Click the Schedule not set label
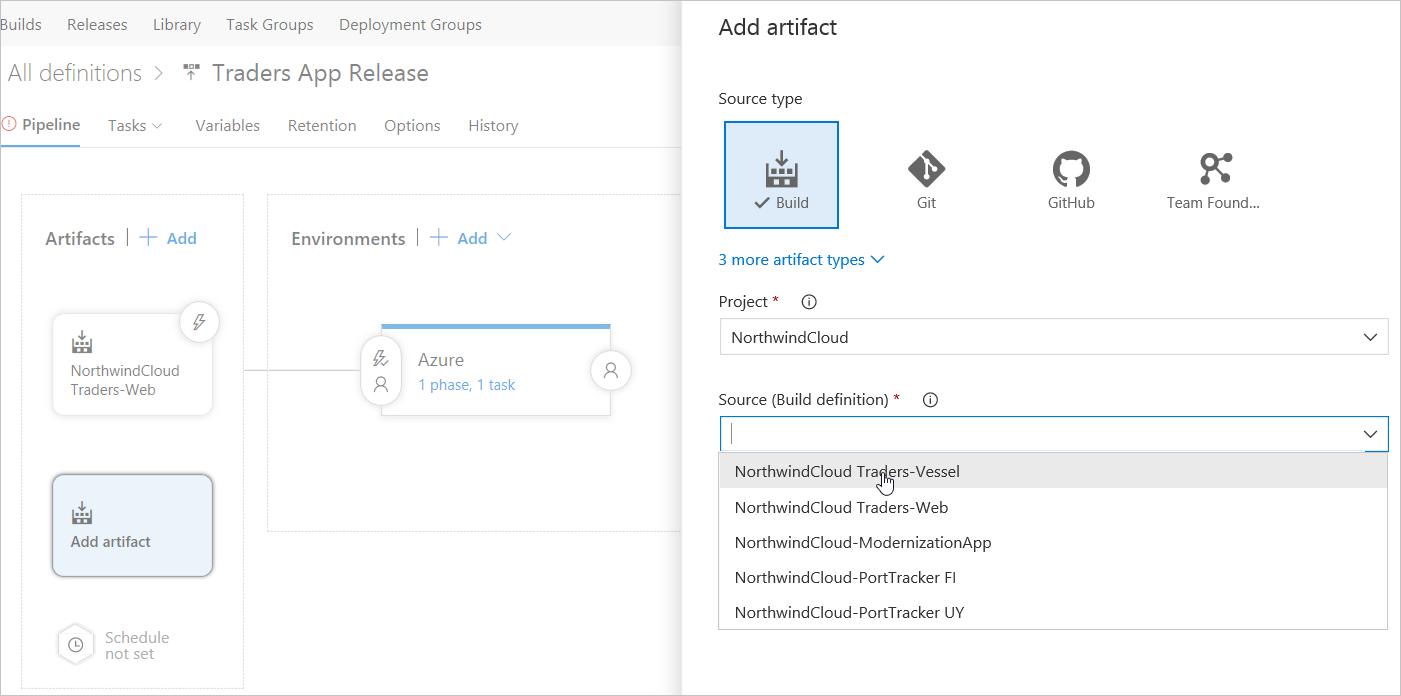The image size is (1401, 696). tap(137, 645)
